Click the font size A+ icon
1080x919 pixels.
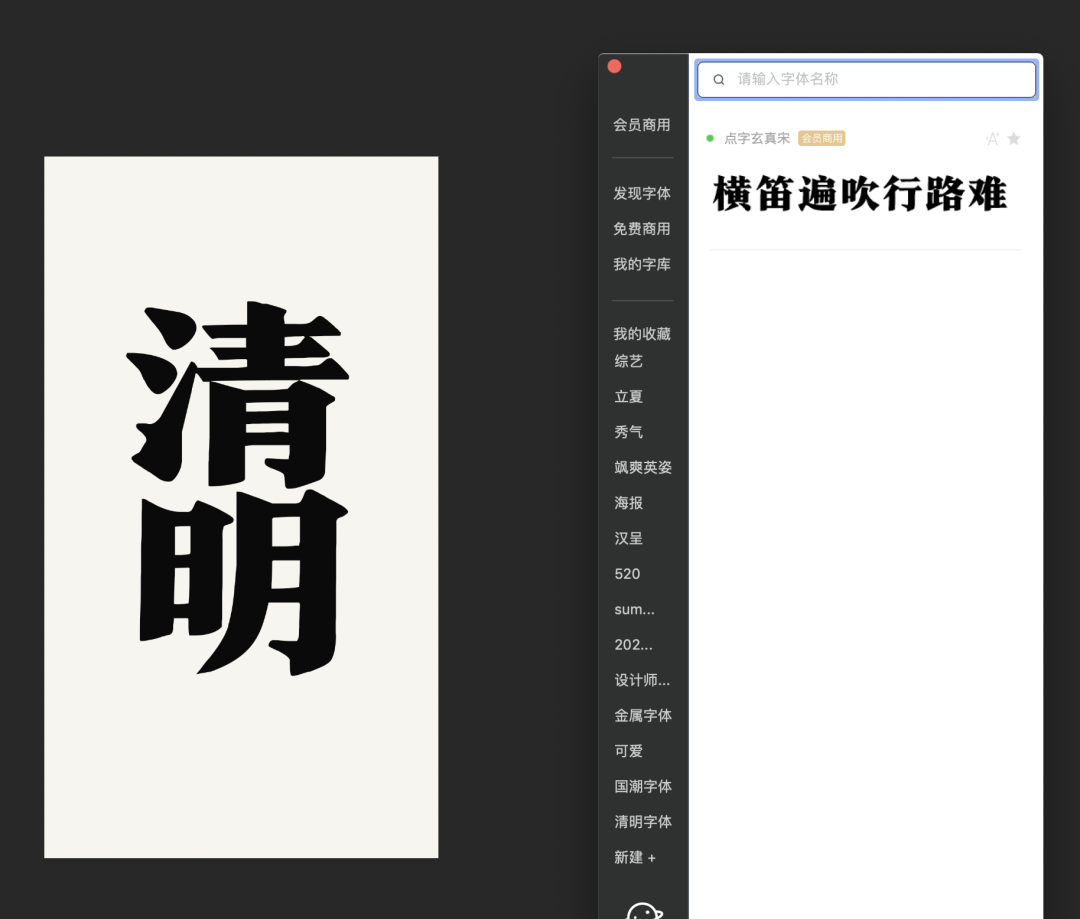(992, 139)
